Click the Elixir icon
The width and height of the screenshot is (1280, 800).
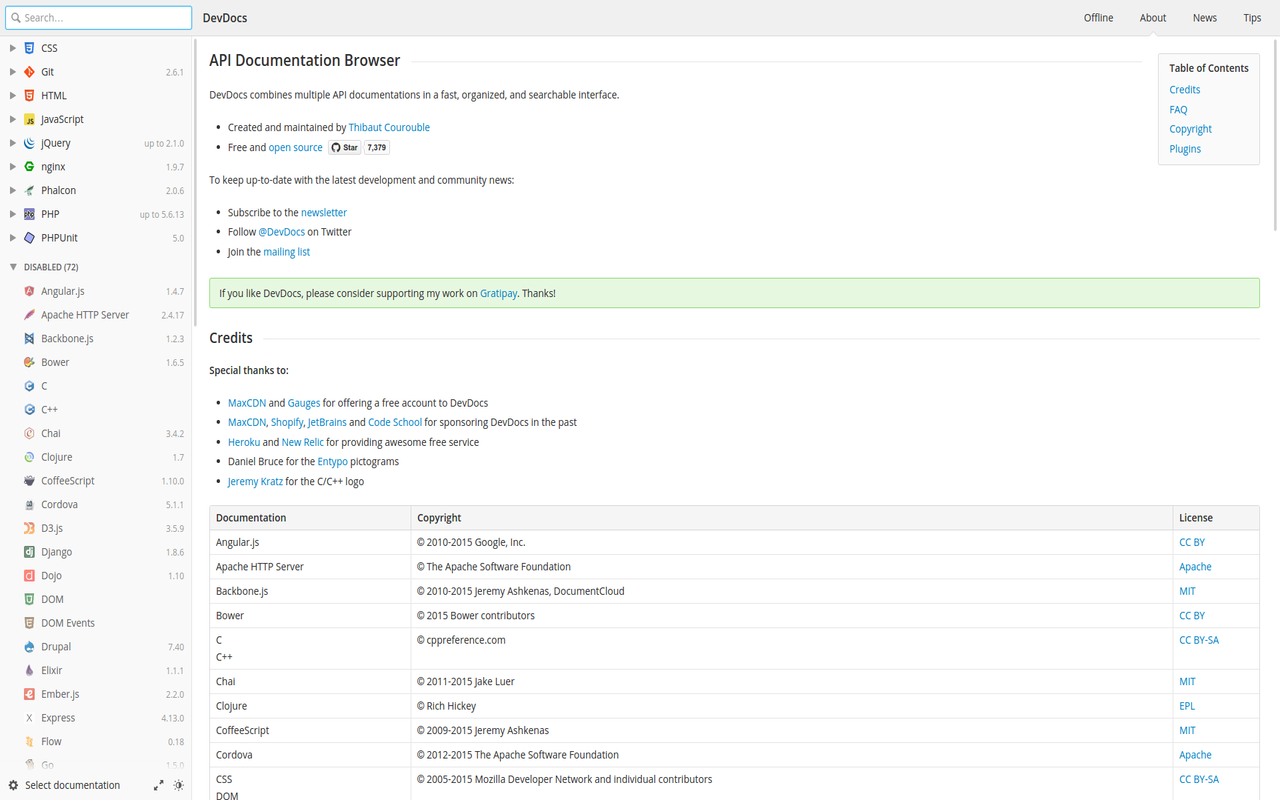click(x=29, y=670)
